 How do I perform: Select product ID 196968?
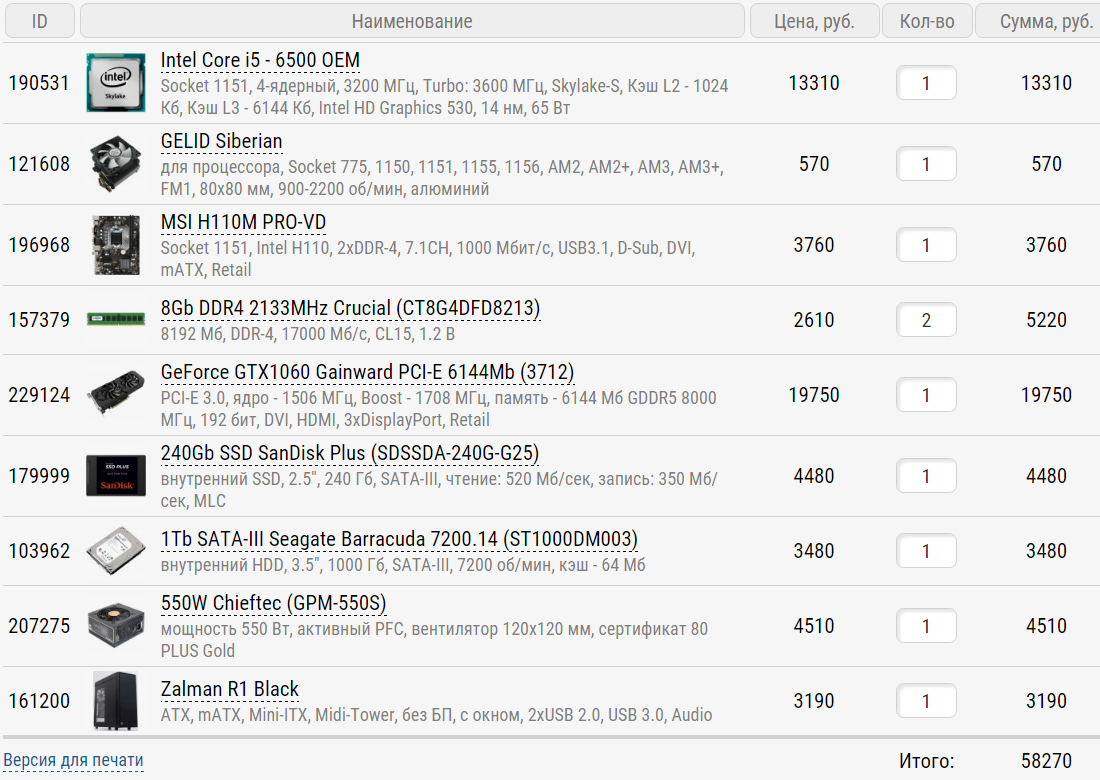39,245
